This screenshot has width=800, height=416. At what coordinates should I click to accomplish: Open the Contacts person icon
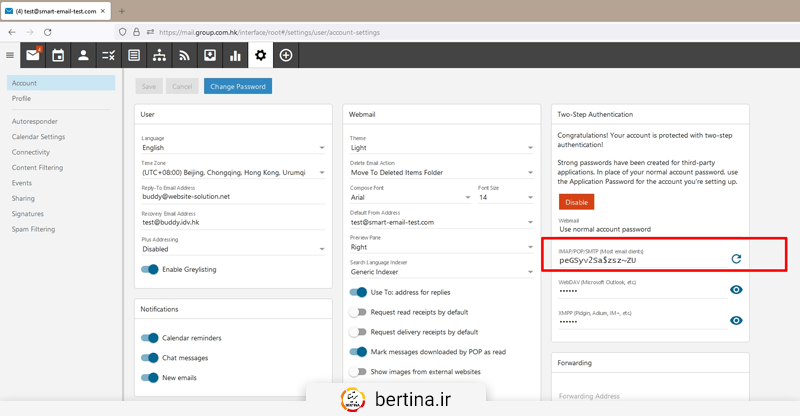(x=83, y=55)
